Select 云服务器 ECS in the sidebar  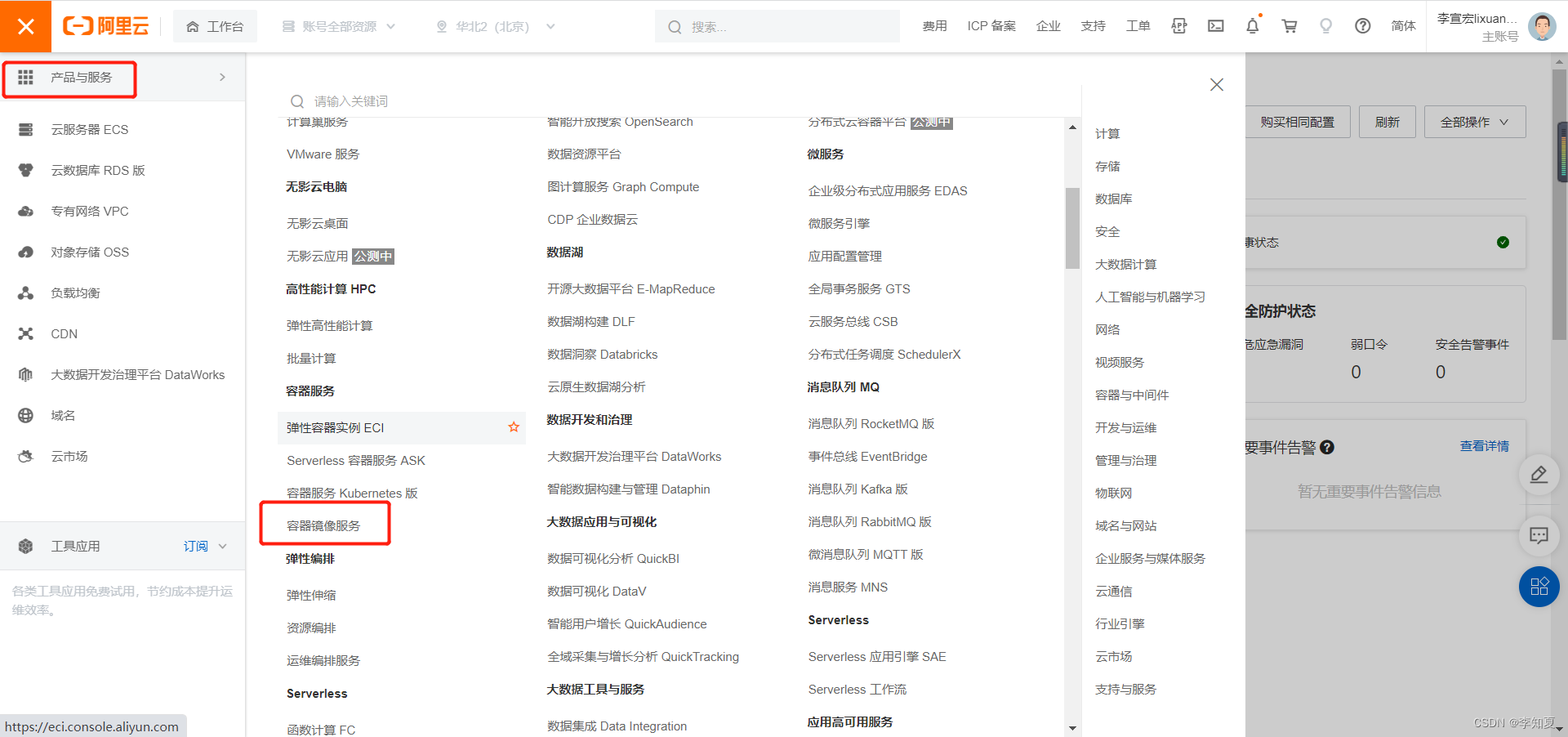tap(85, 129)
